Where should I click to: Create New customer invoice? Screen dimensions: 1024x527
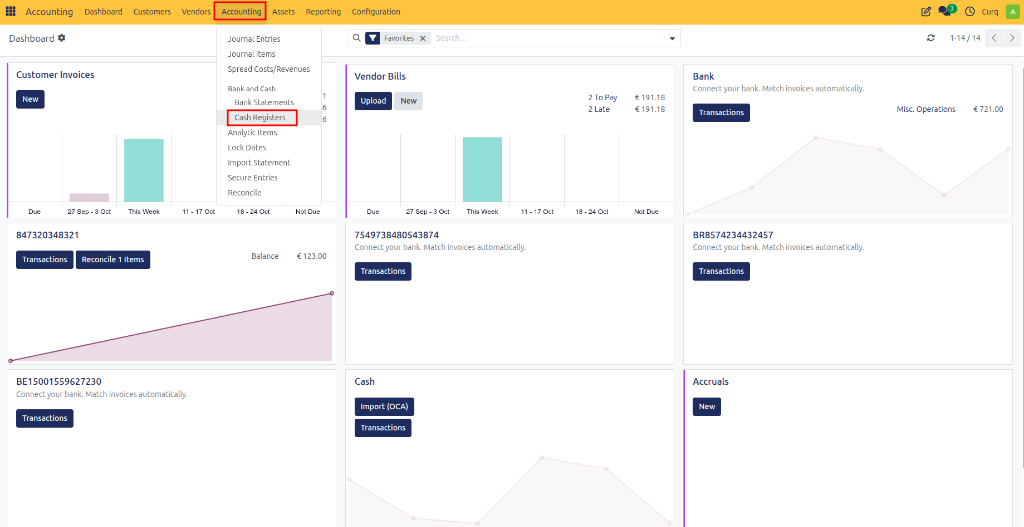coord(30,99)
